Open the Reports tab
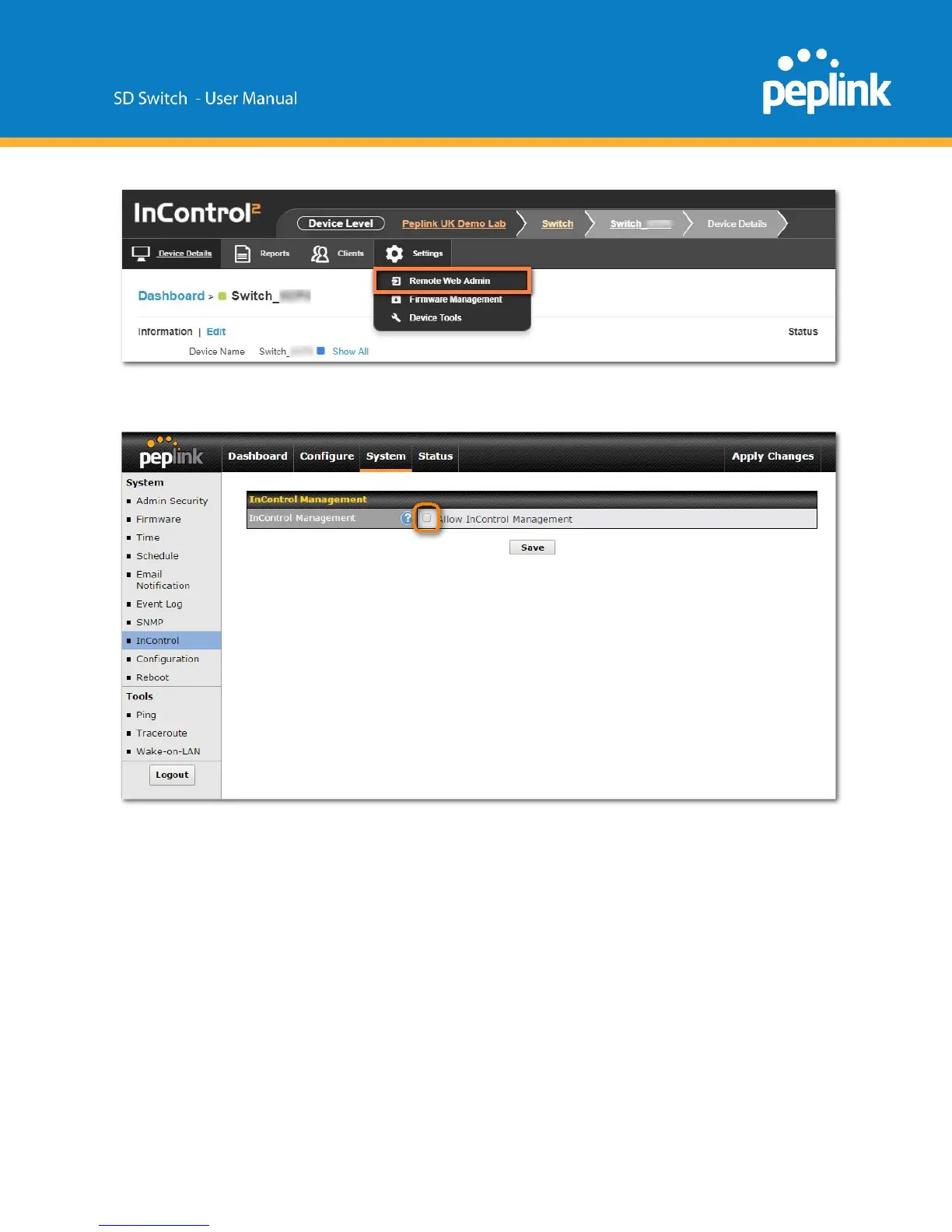This screenshot has width=952, height=1232. (x=262, y=254)
